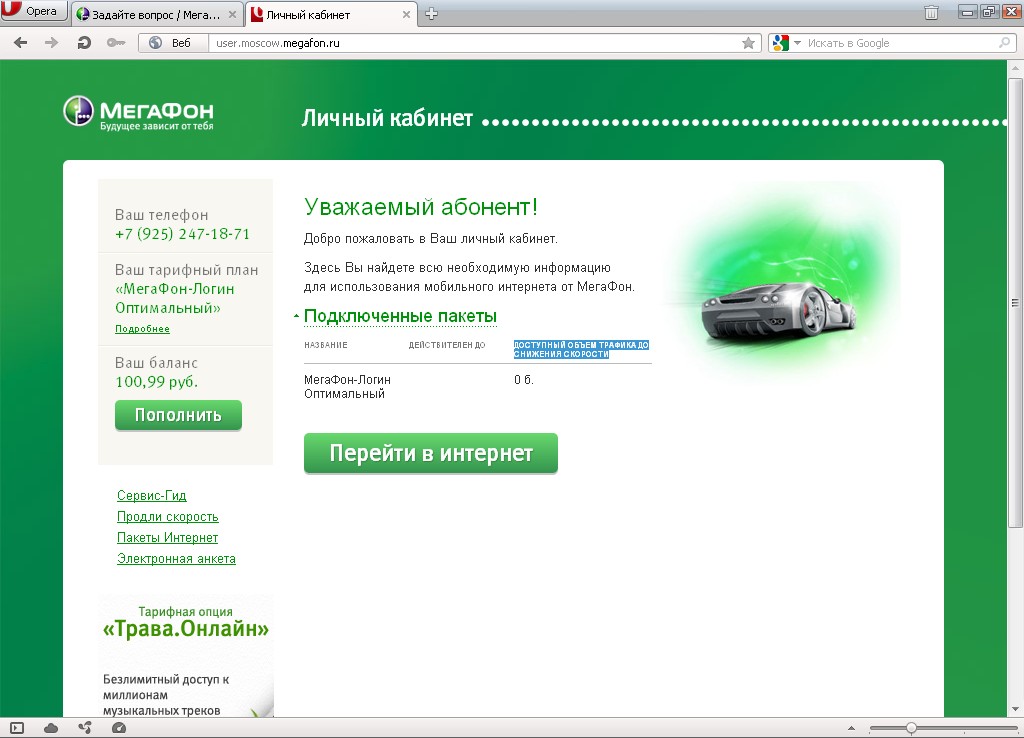Reload the page
Image resolution: width=1024 pixels, height=738 pixels.
[84, 43]
